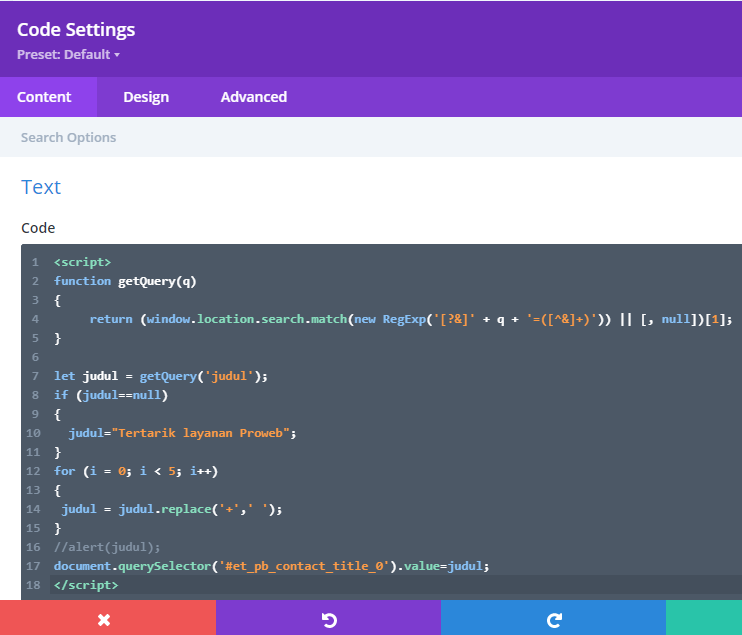Click the judul.replace('+',' ') line
742x635 pixels.
[172, 509]
